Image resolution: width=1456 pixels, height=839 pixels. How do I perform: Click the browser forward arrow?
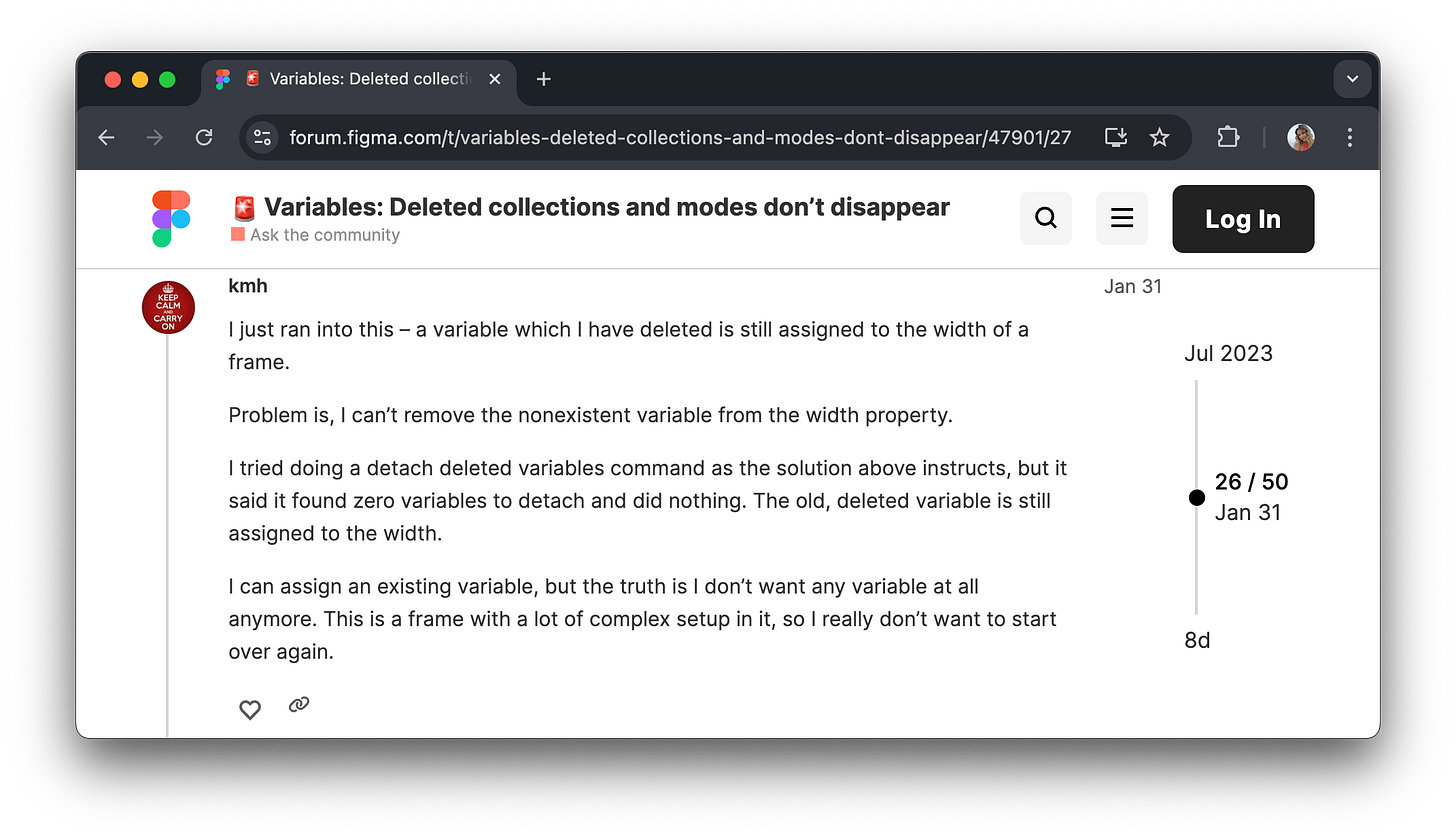(x=155, y=137)
